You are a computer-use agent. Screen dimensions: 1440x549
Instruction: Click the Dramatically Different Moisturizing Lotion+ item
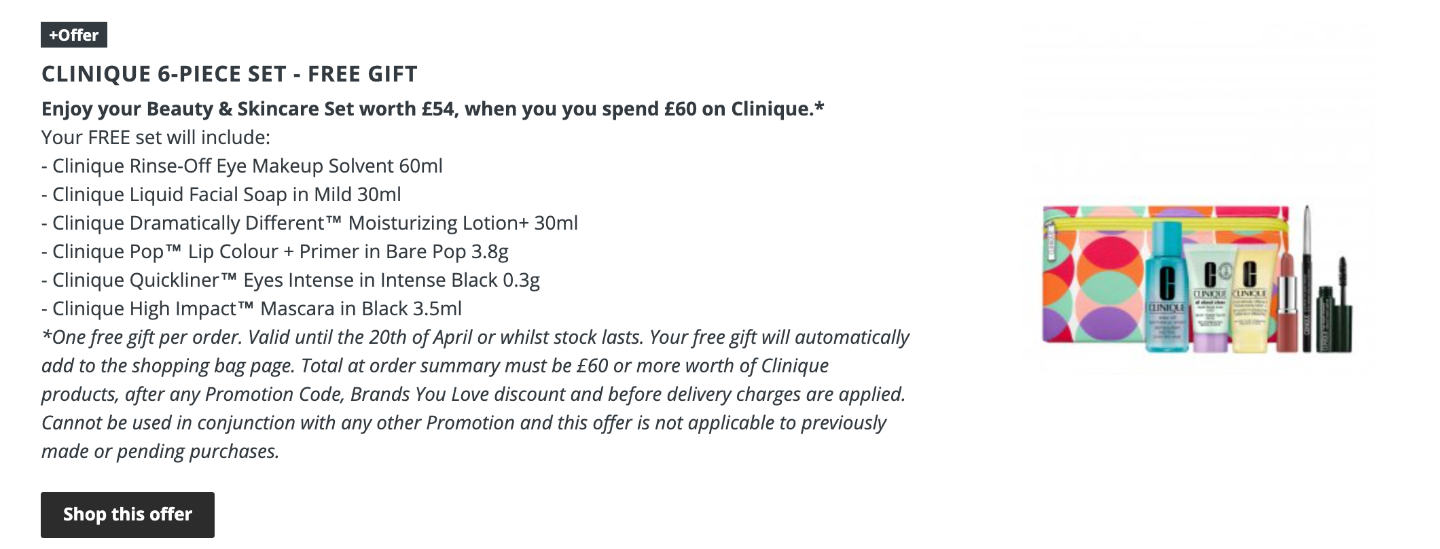pos(310,222)
